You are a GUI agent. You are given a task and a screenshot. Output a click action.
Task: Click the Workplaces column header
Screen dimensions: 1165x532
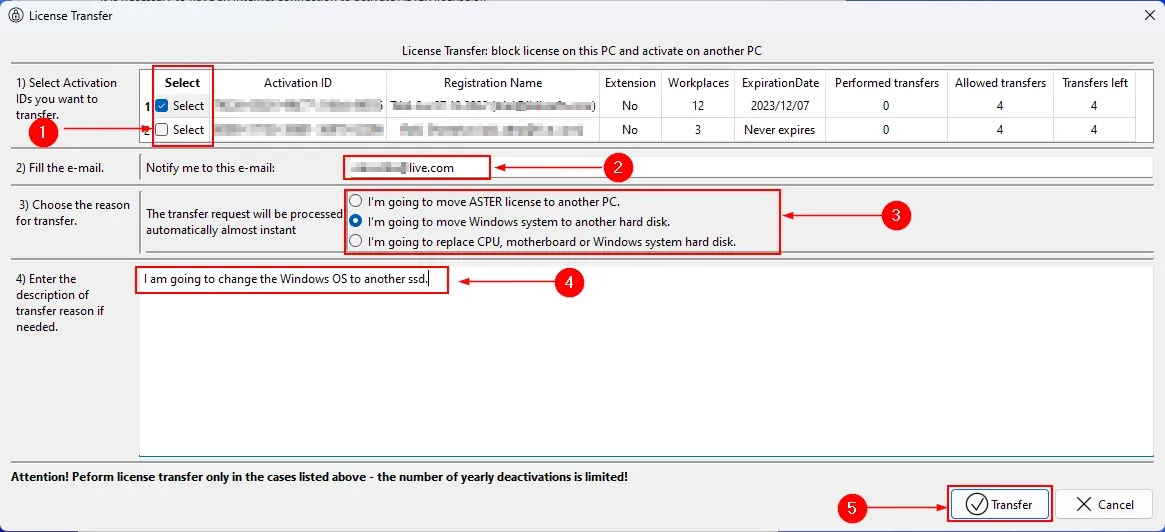pos(699,83)
